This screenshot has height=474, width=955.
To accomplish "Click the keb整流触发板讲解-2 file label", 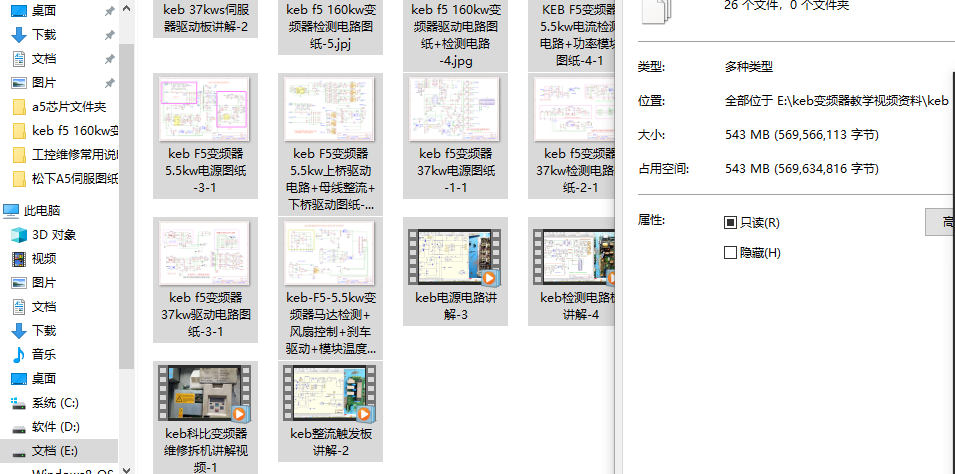I will [331, 442].
